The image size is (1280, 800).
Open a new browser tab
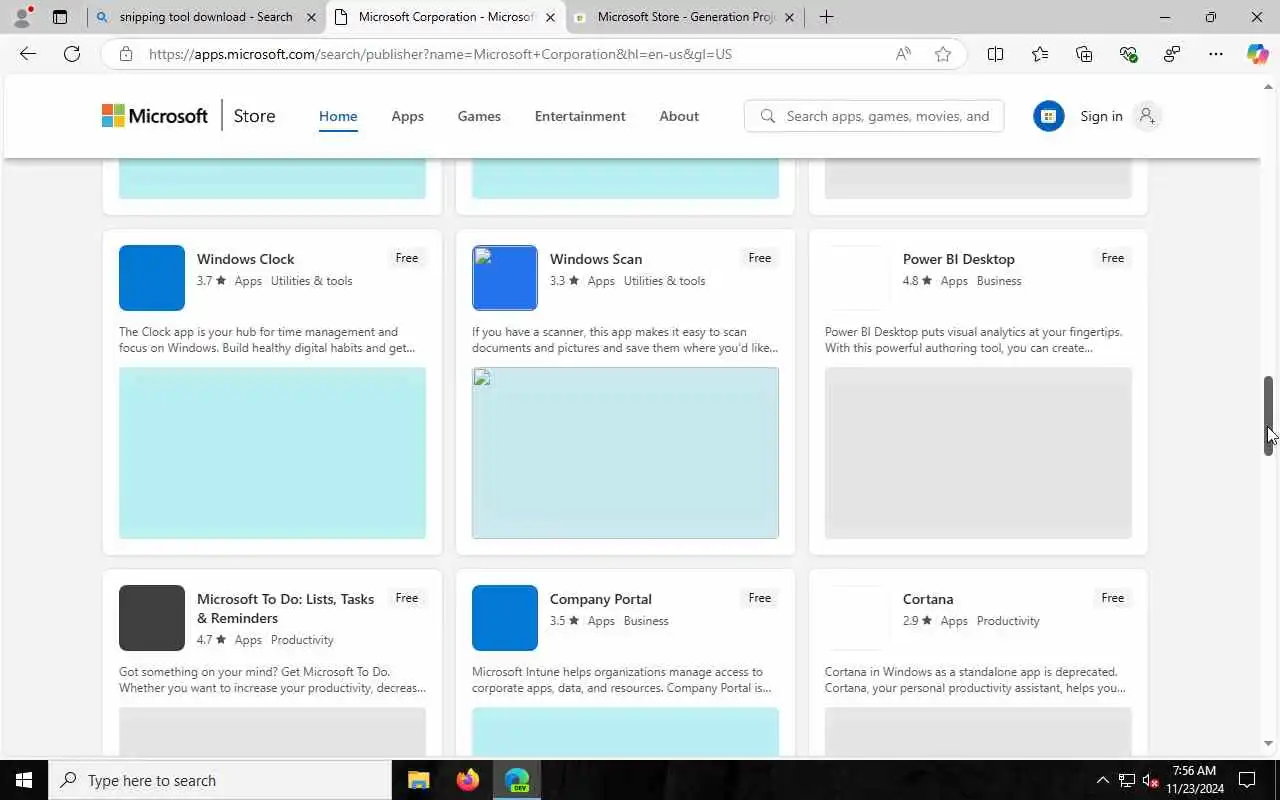coord(826,17)
